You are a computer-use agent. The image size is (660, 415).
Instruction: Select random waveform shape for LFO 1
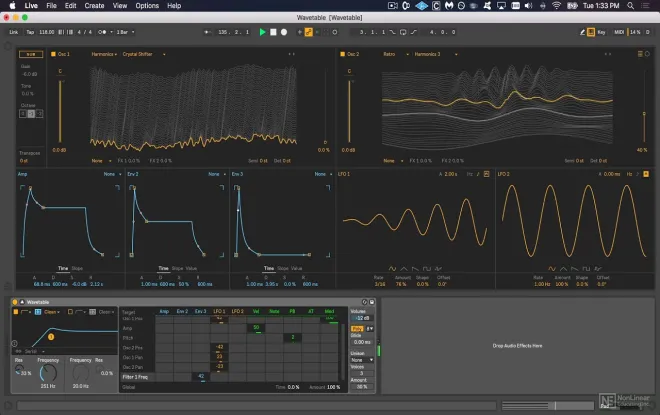tap(438, 269)
